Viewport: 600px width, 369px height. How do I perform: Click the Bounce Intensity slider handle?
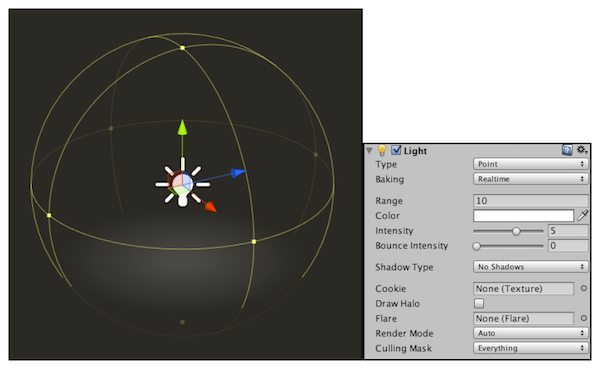pos(476,246)
